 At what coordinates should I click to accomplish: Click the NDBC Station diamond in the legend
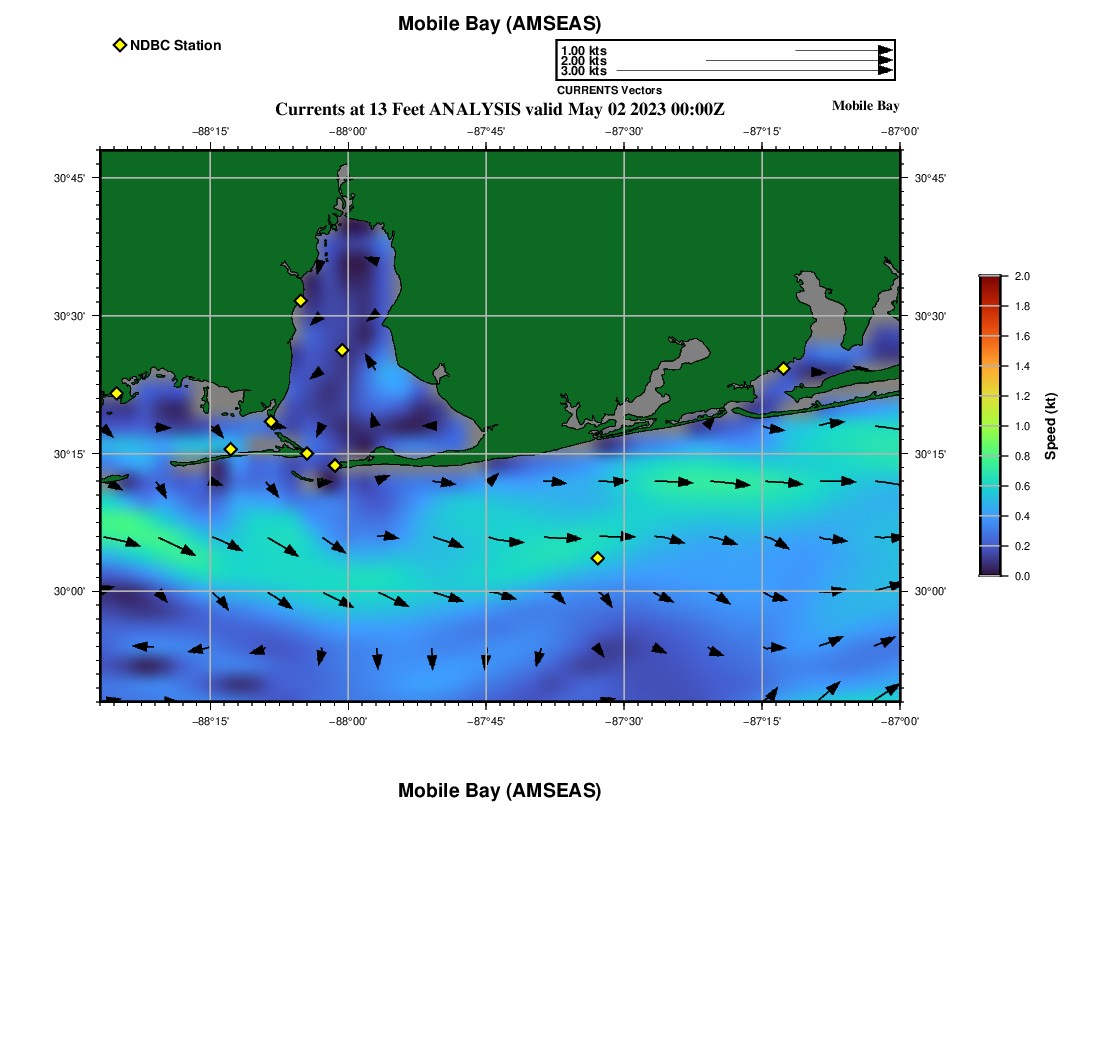point(119,45)
